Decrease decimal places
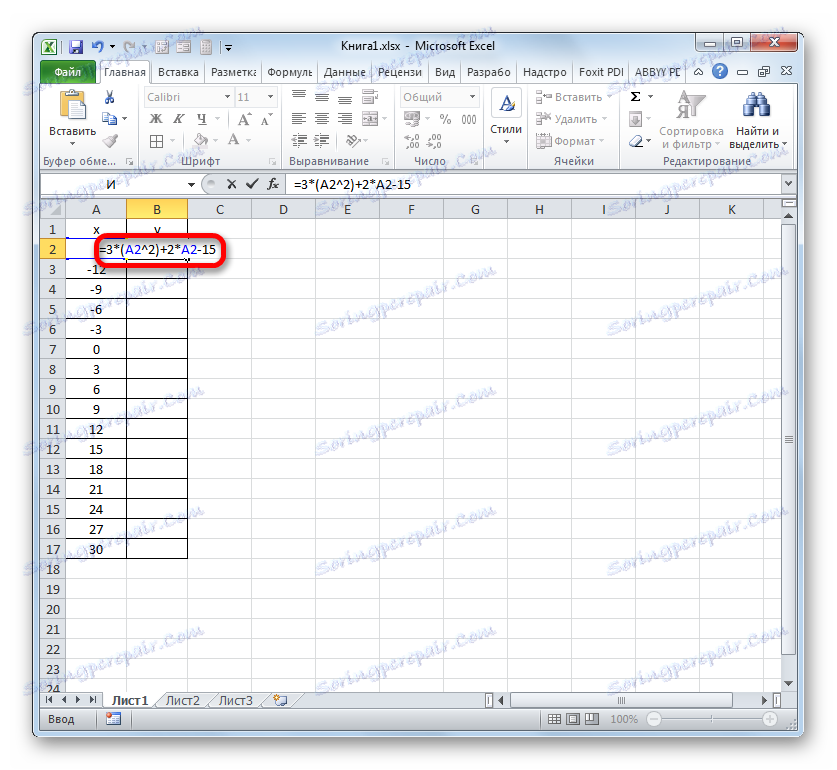837x770 pixels. click(435, 141)
